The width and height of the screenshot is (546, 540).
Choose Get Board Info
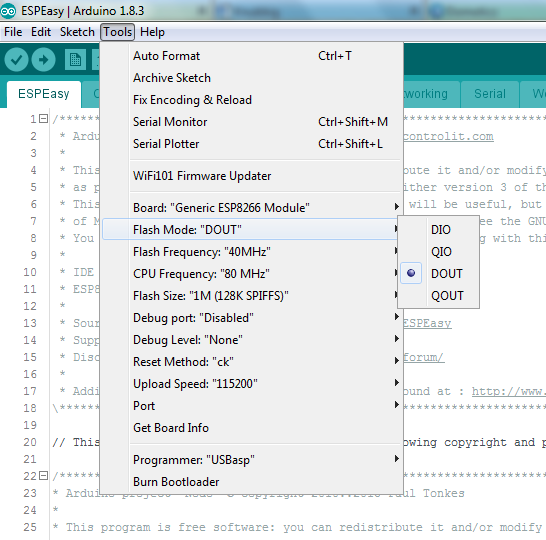[x=252, y=428]
